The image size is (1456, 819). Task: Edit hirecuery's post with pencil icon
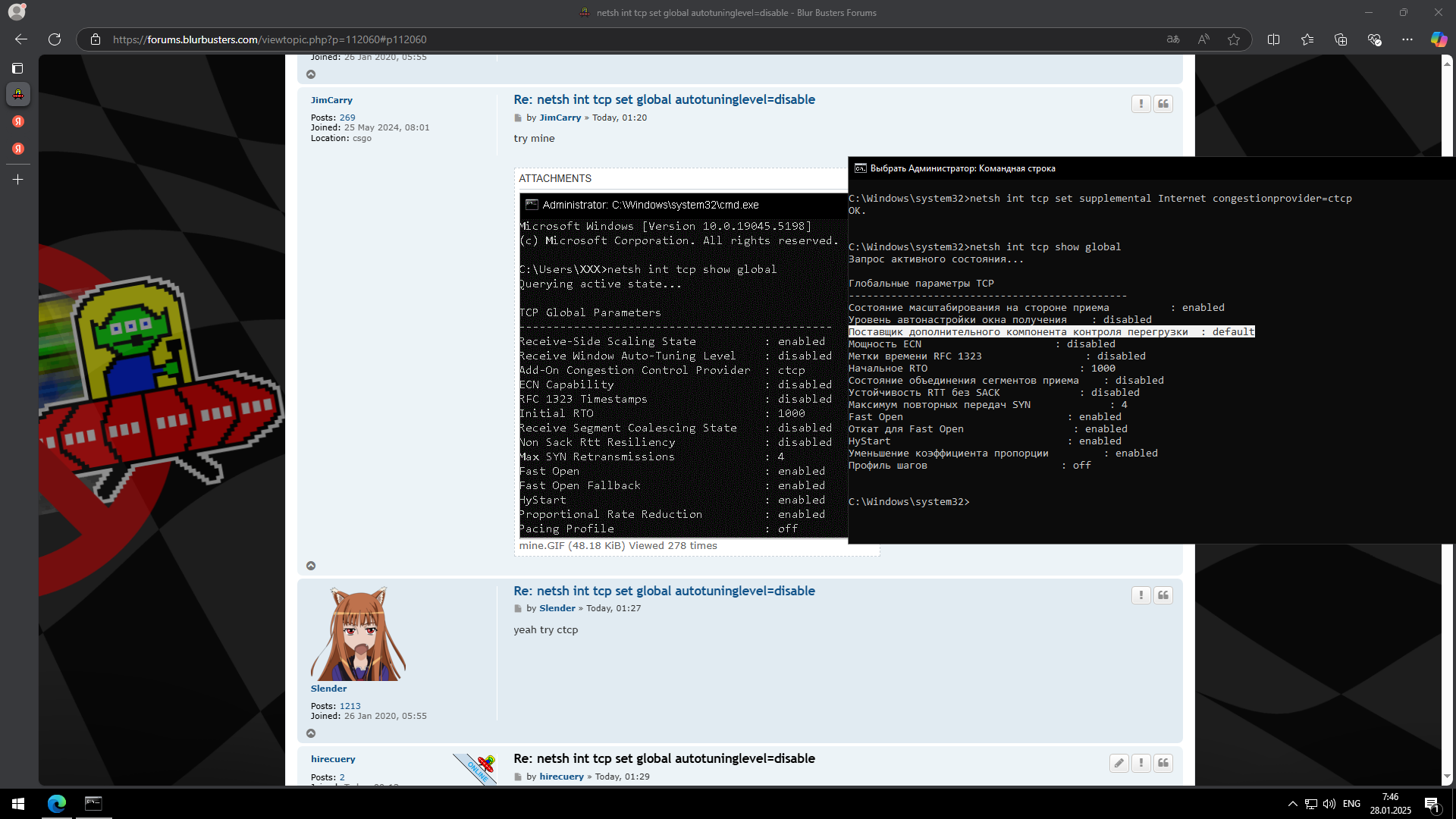[x=1119, y=763]
